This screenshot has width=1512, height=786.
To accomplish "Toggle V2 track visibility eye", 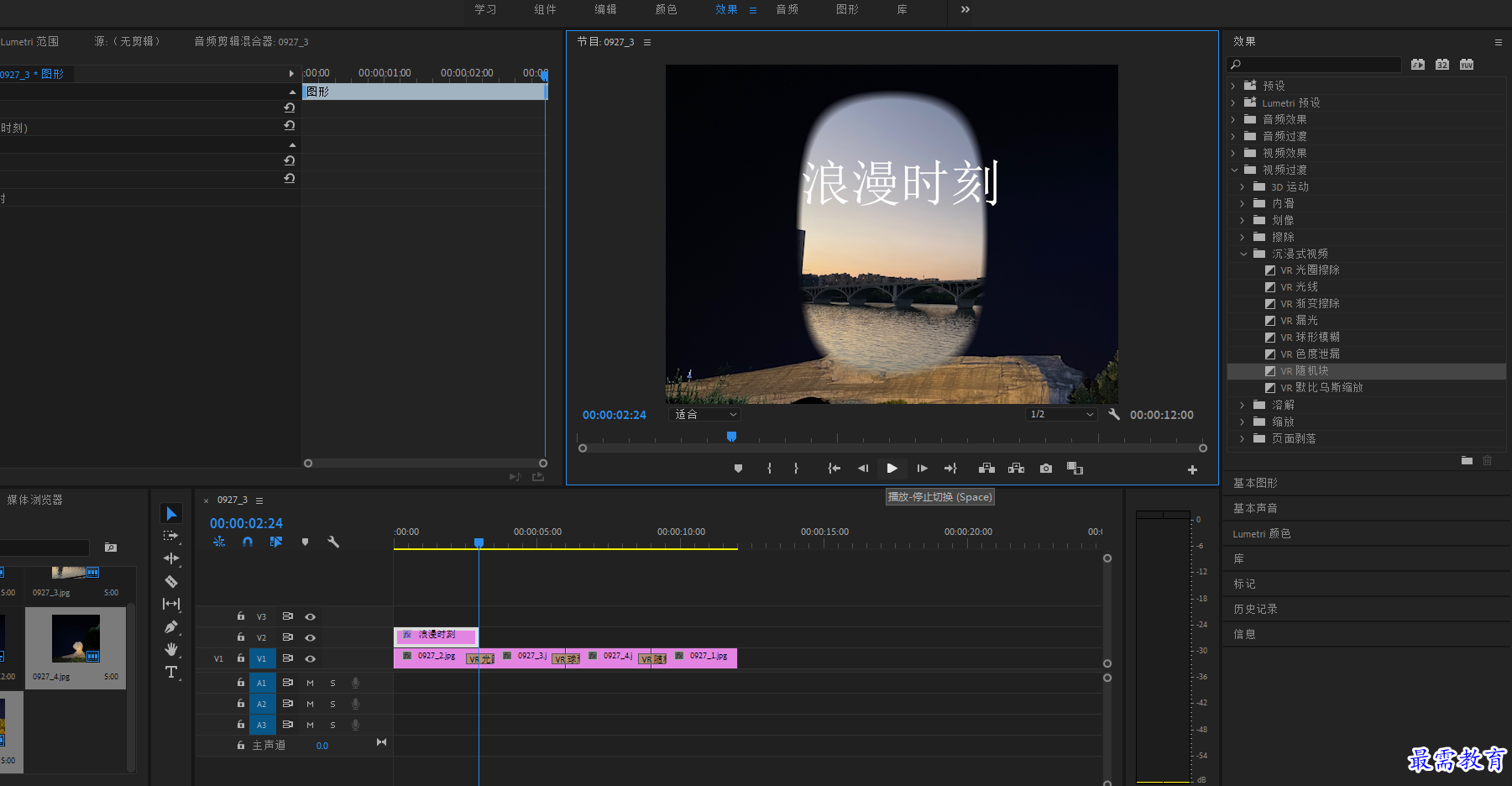I will tap(310, 637).
